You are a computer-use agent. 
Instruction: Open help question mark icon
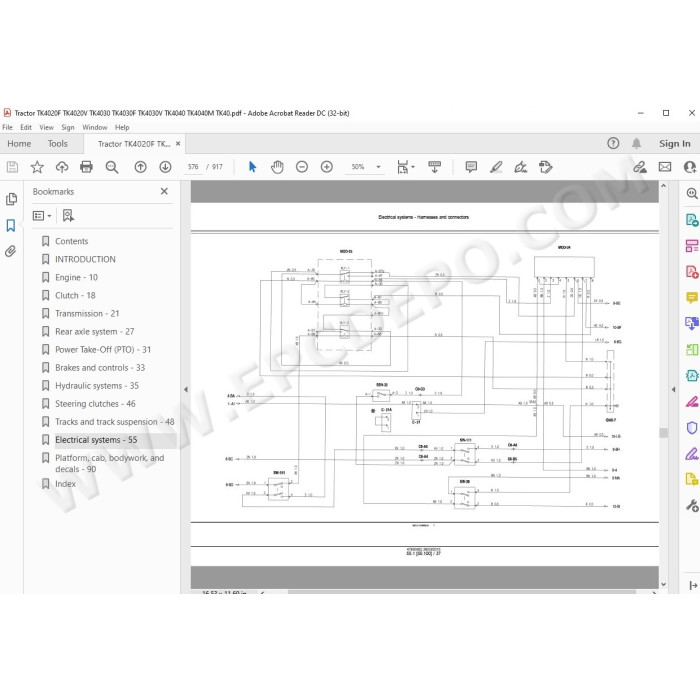(x=613, y=143)
